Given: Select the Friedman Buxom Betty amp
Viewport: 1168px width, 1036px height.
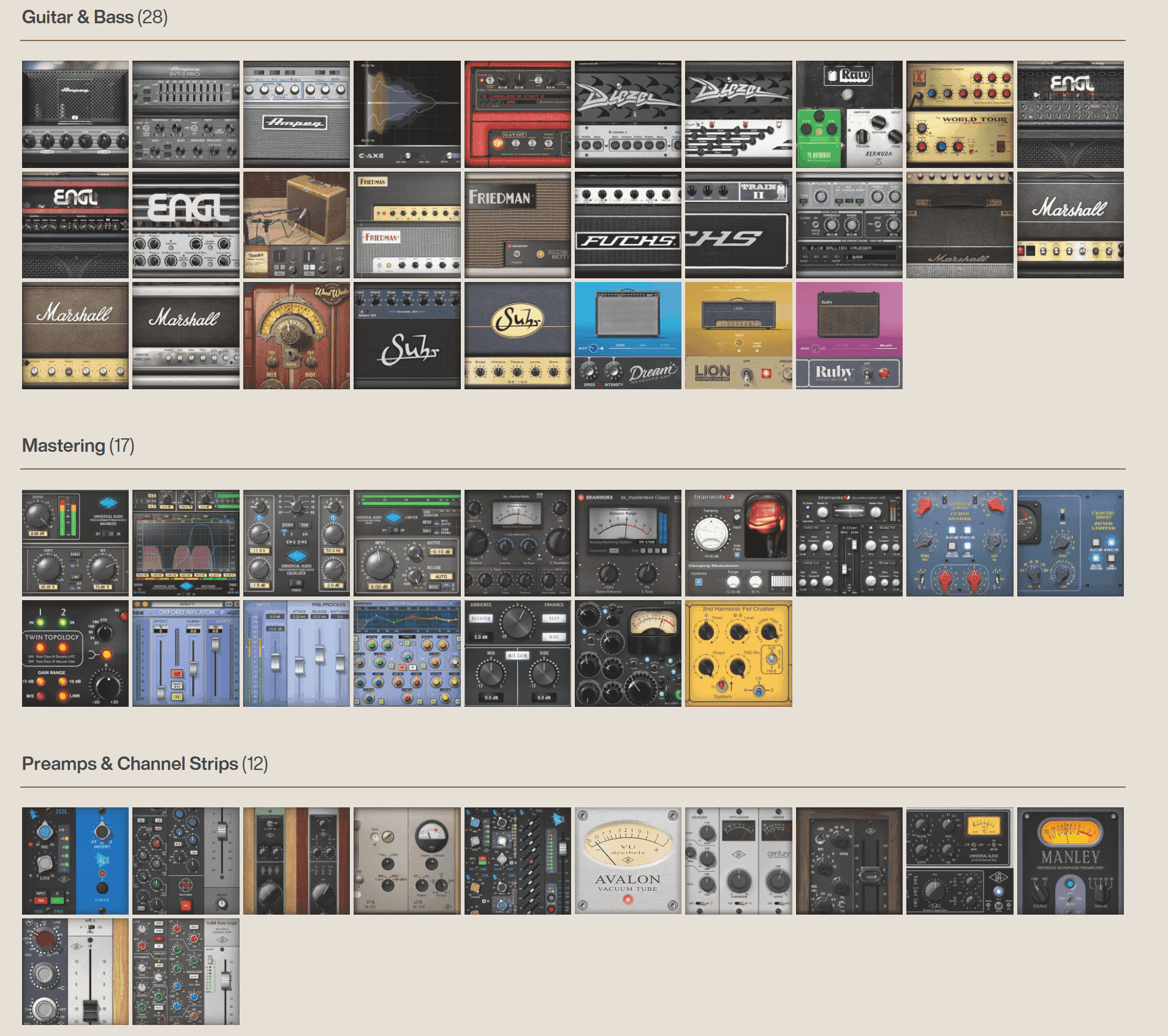Looking at the screenshot, I should pyautogui.click(x=518, y=225).
